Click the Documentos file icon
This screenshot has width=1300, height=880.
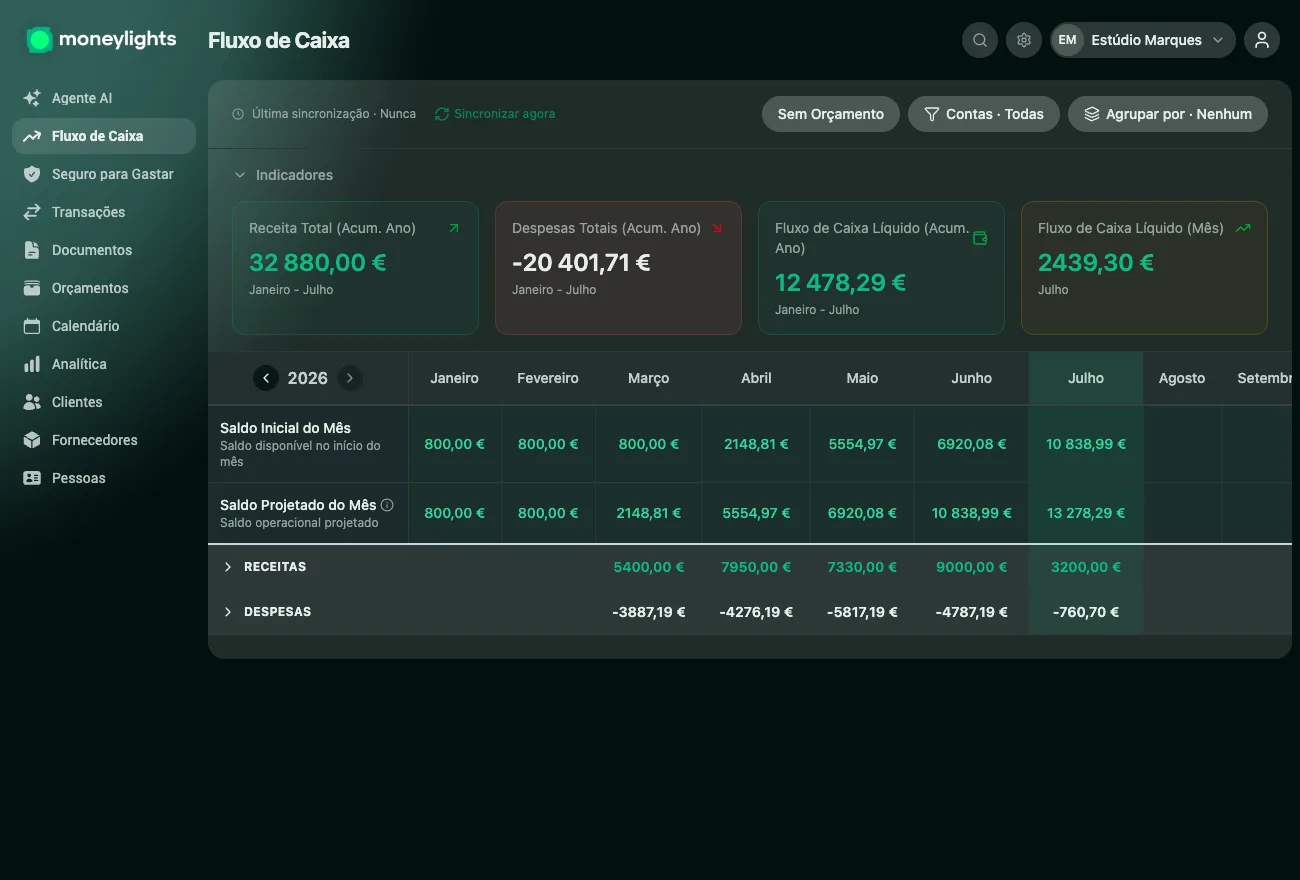[32, 250]
